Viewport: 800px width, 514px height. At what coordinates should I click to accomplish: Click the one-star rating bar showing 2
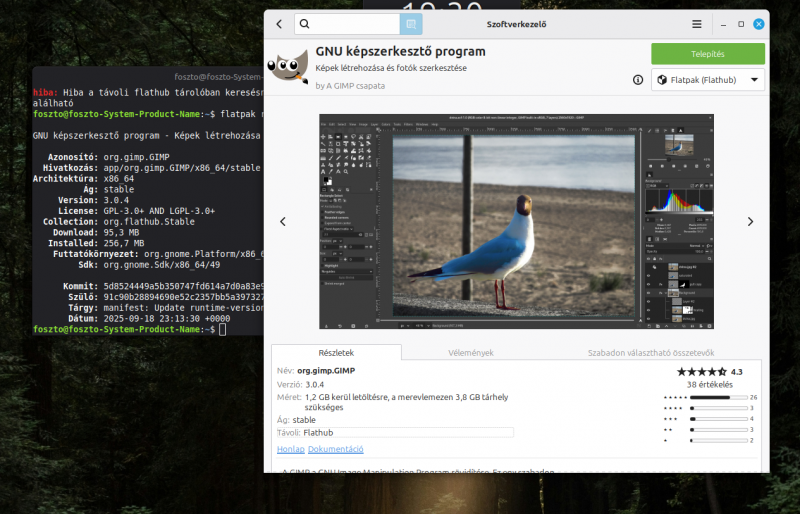719,440
